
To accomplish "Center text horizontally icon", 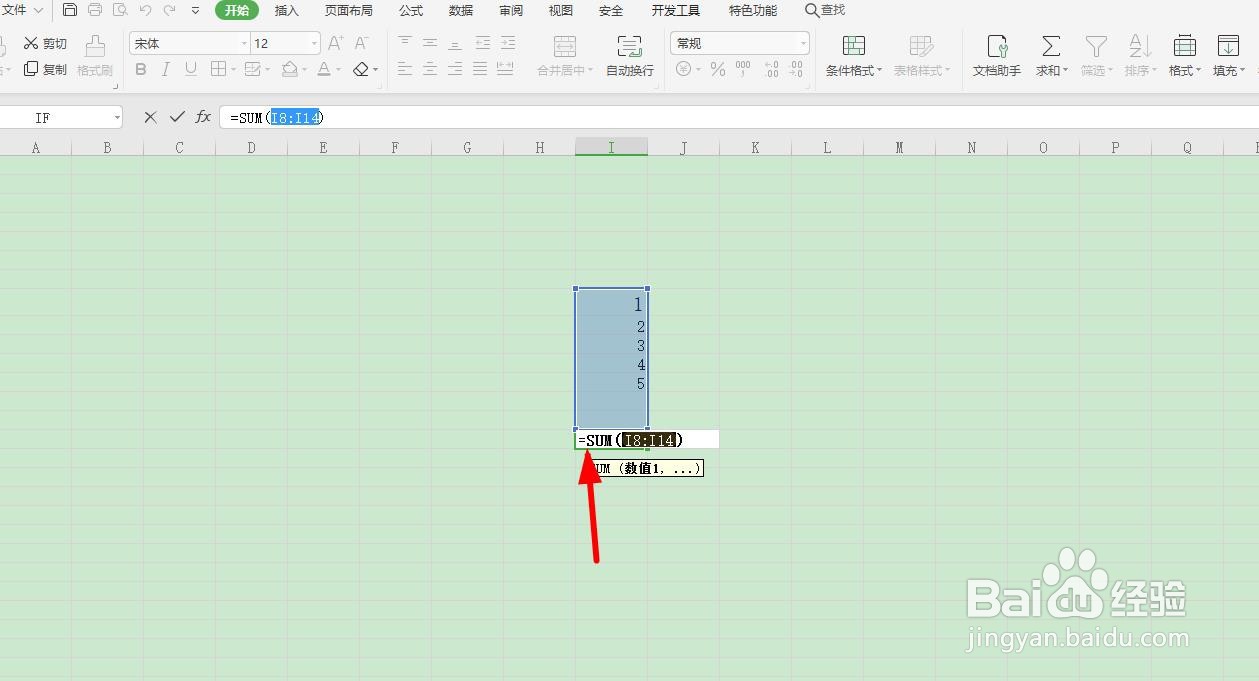I will (430, 69).
